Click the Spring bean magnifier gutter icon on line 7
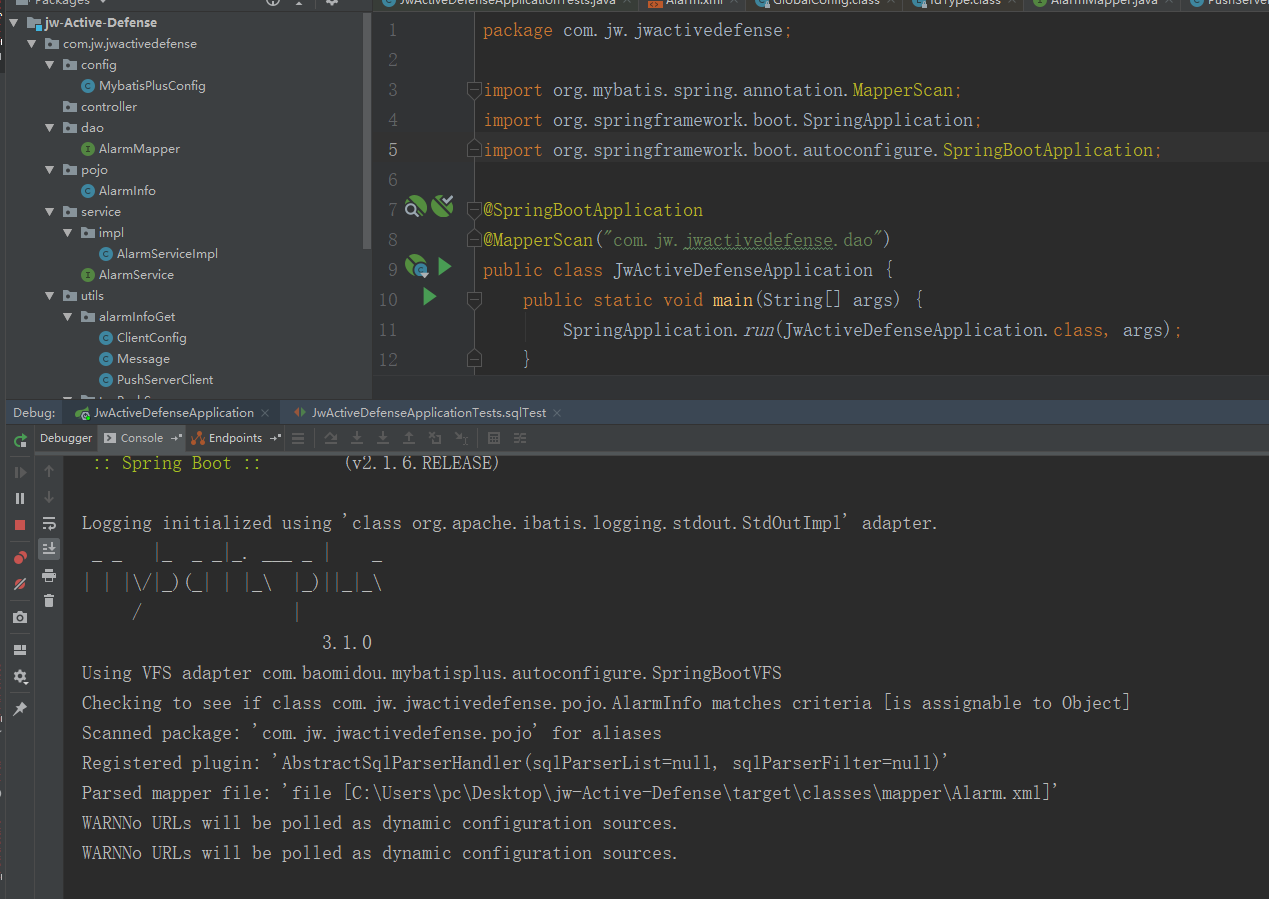Viewport: 1269px width, 899px height. (416, 207)
